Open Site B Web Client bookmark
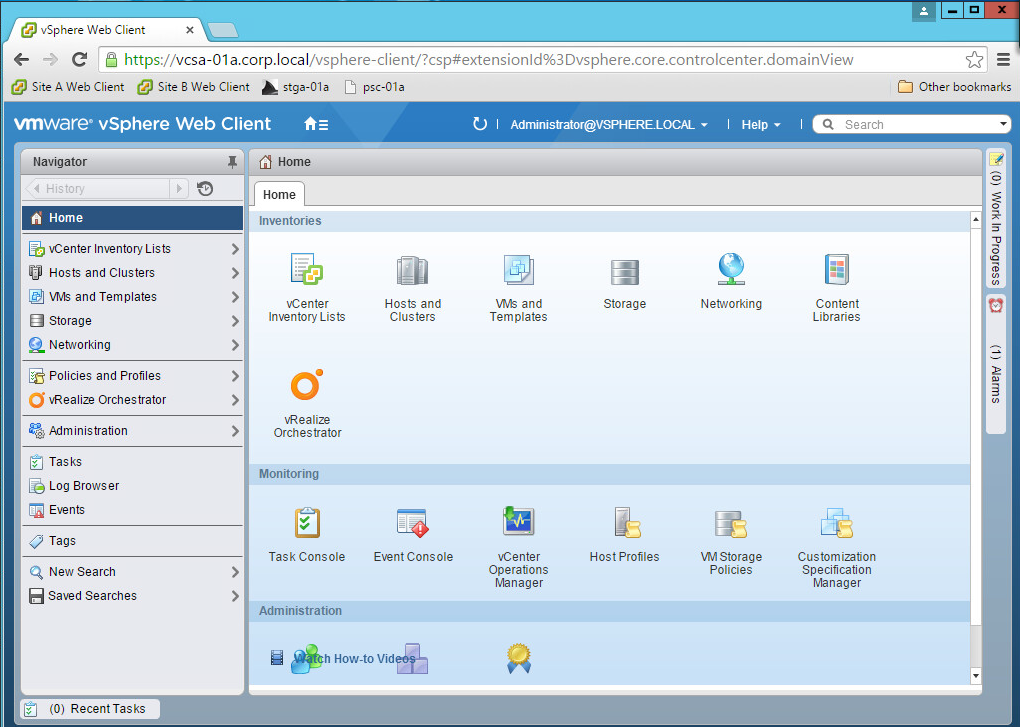Image resolution: width=1020 pixels, height=727 pixels. pos(193,86)
